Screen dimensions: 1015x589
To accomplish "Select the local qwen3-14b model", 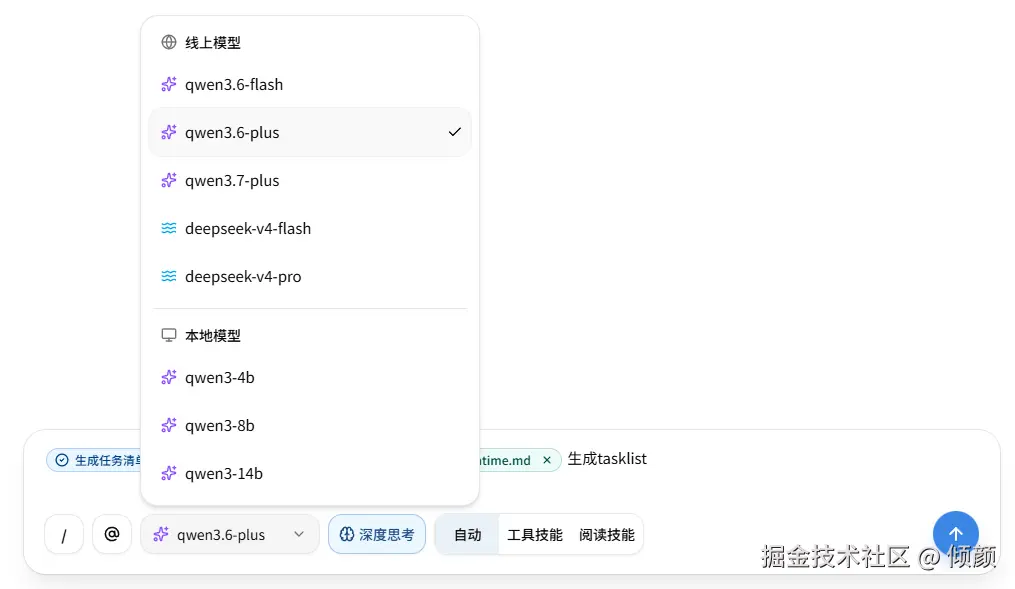I will pos(310,473).
